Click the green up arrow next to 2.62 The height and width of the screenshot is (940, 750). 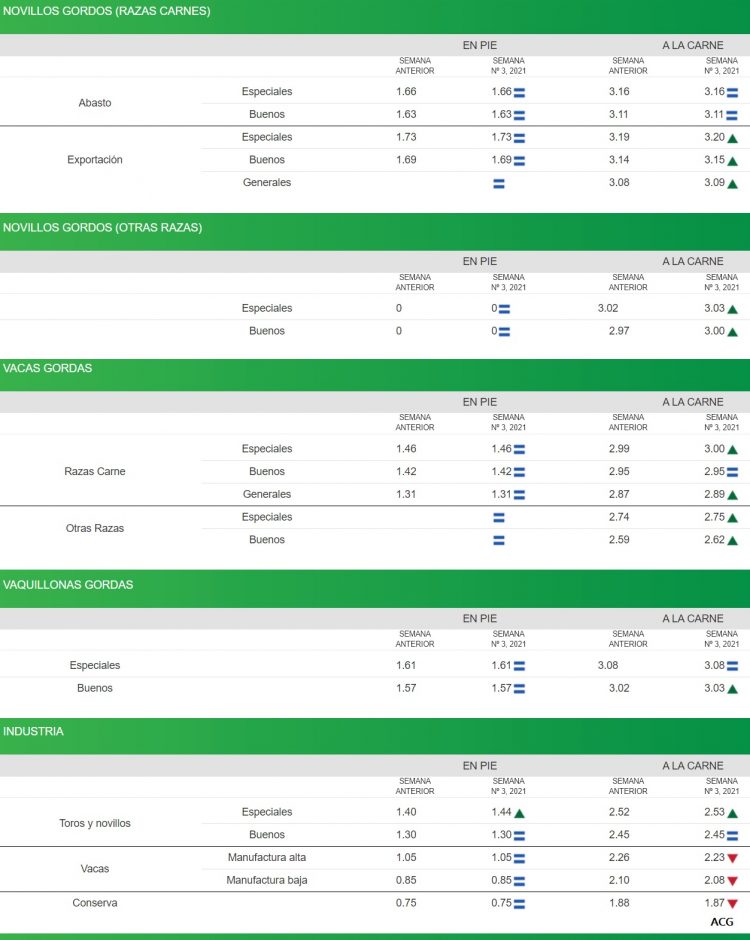pos(732,541)
